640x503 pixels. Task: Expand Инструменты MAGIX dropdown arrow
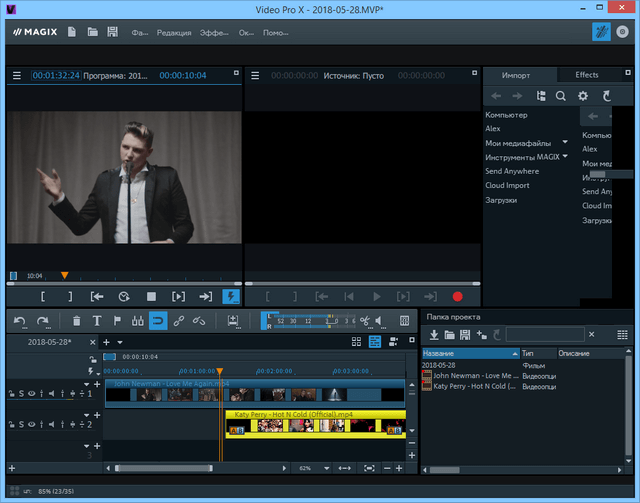click(565, 157)
